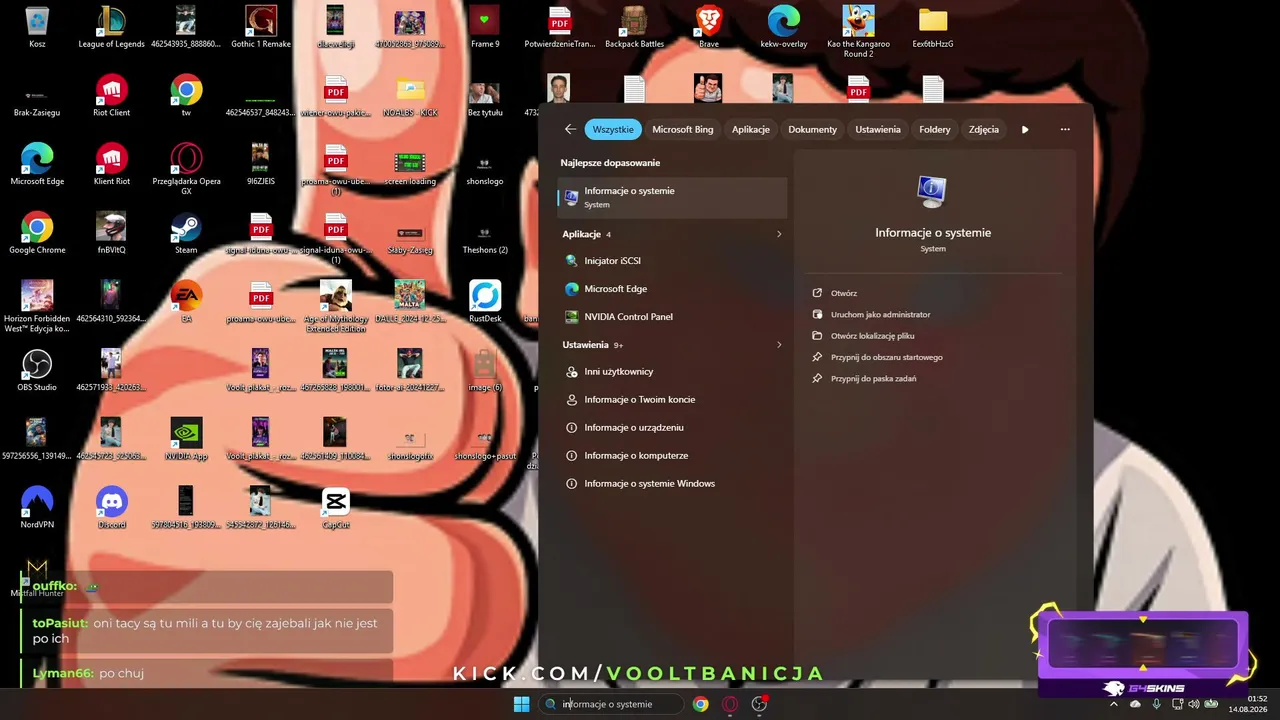Open the Discord desktop shortcut
Image resolution: width=1280 pixels, height=720 pixels.
[x=111, y=507]
